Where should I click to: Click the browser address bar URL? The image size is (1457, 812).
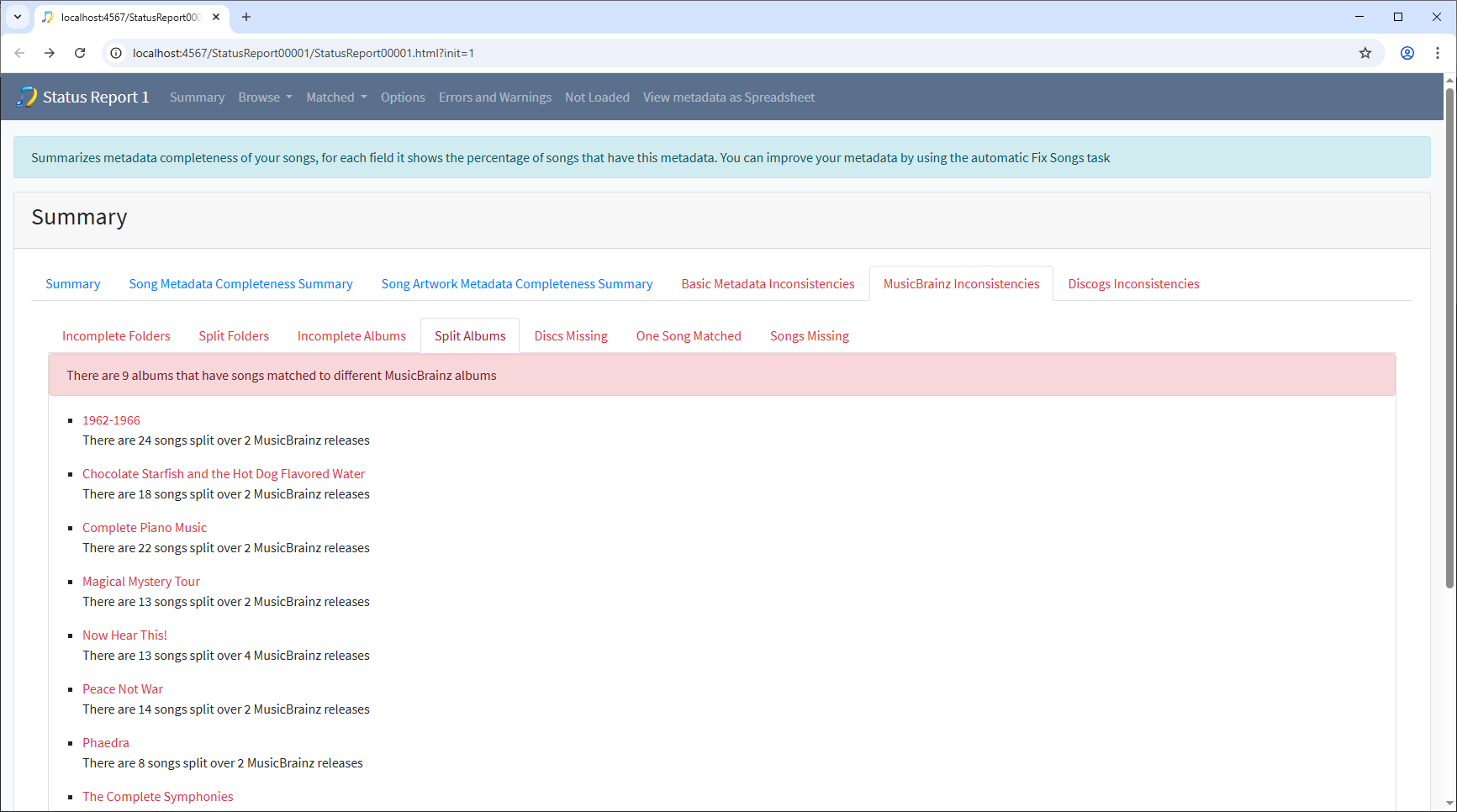coord(304,53)
